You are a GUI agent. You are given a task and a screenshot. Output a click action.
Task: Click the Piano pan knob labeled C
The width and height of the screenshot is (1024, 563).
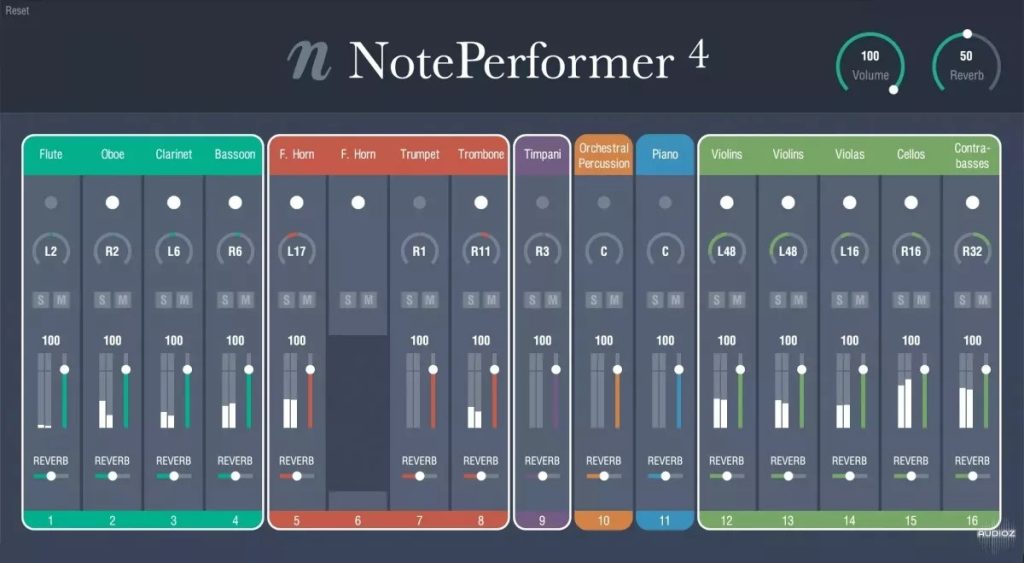click(x=665, y=252)
